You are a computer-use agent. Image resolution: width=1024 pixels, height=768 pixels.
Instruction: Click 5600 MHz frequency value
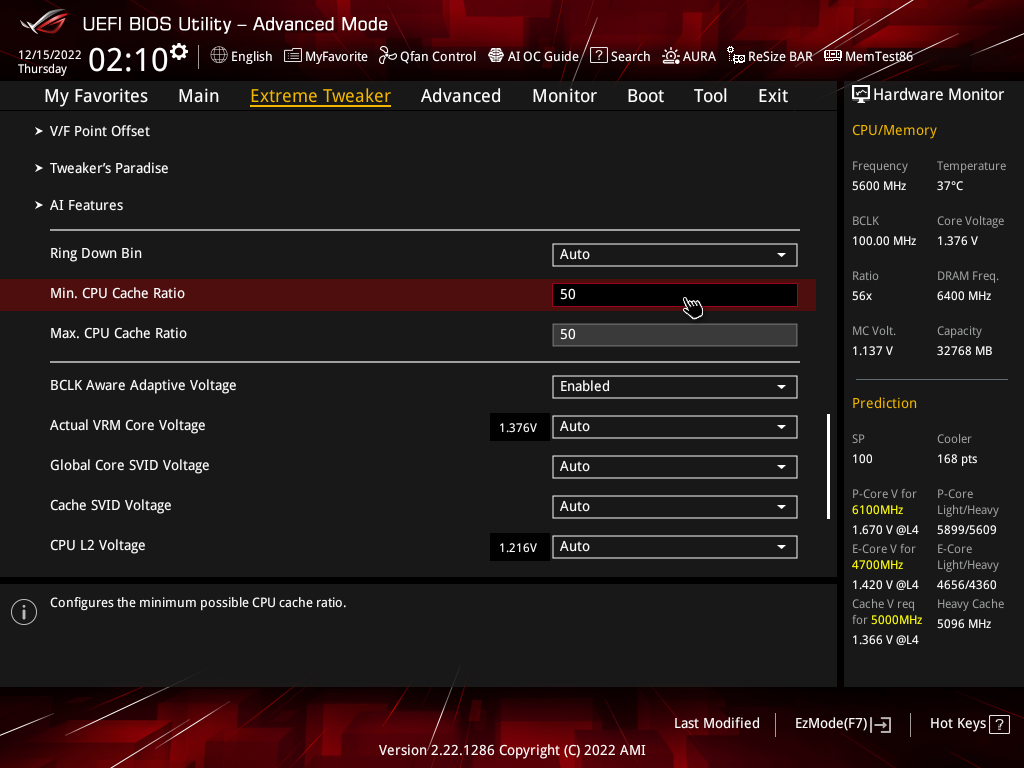(879, 186)
